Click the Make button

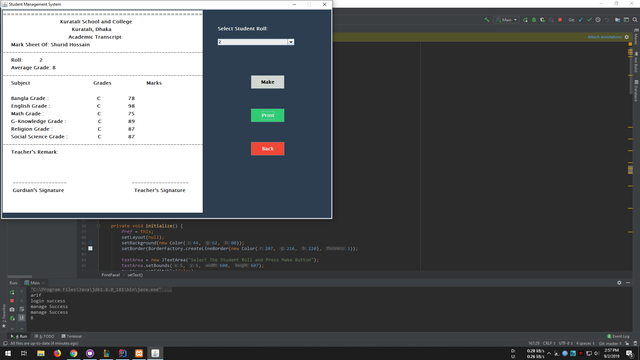267,82
